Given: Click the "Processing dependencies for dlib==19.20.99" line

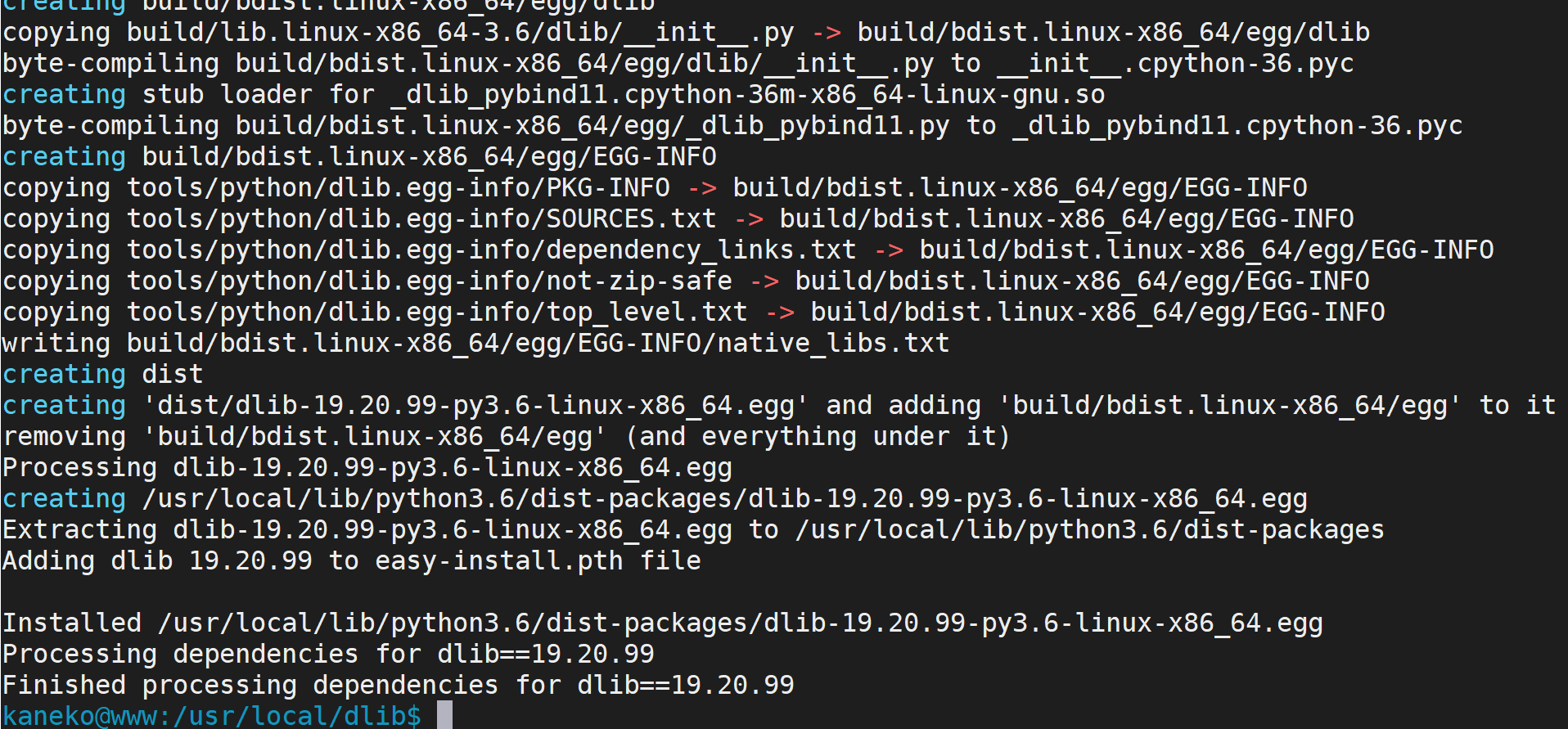Looking at the screenshot, I should tap(328, 654).
